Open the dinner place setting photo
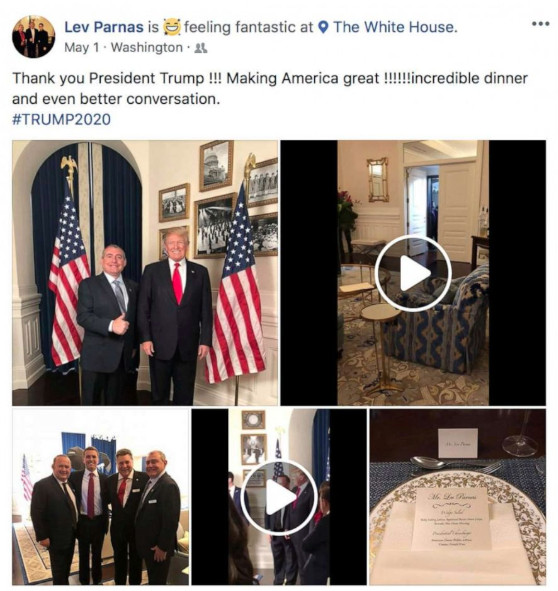 click(457, 497)
